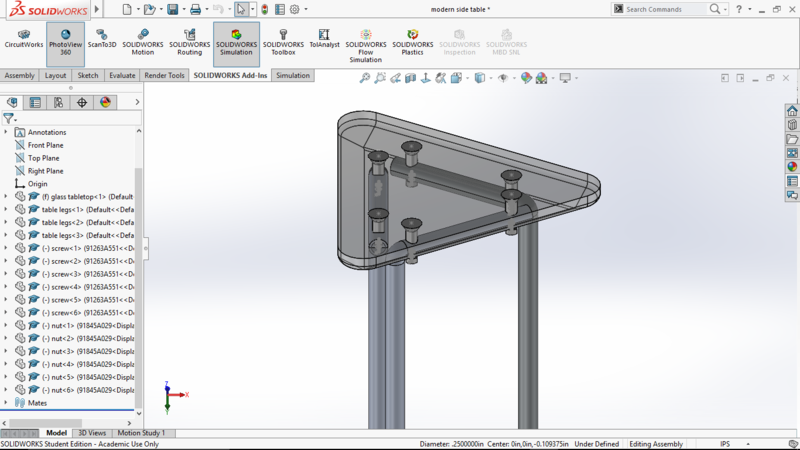Start TolAnalyst add-in

[x=324, y=39]
